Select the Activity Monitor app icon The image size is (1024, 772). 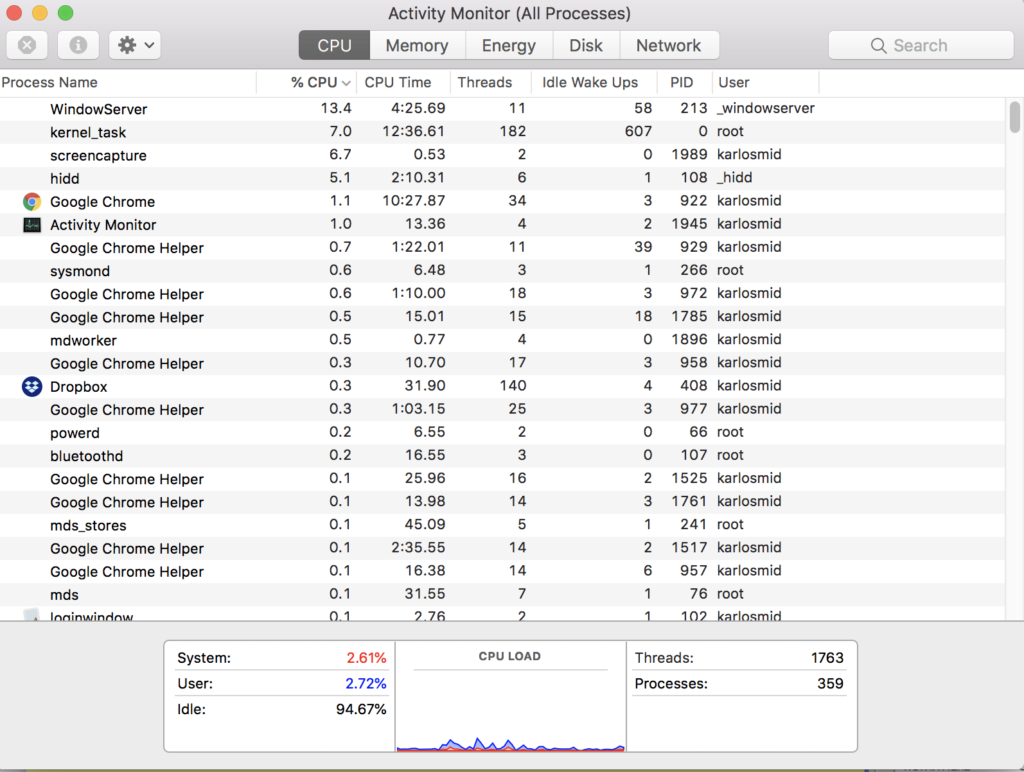(31, 225)
